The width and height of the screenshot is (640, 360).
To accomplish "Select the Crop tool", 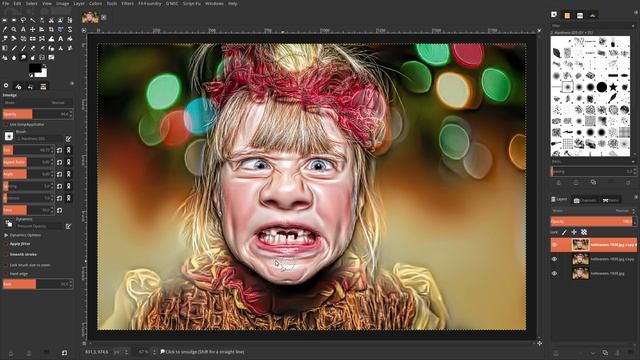I will 51,29.
